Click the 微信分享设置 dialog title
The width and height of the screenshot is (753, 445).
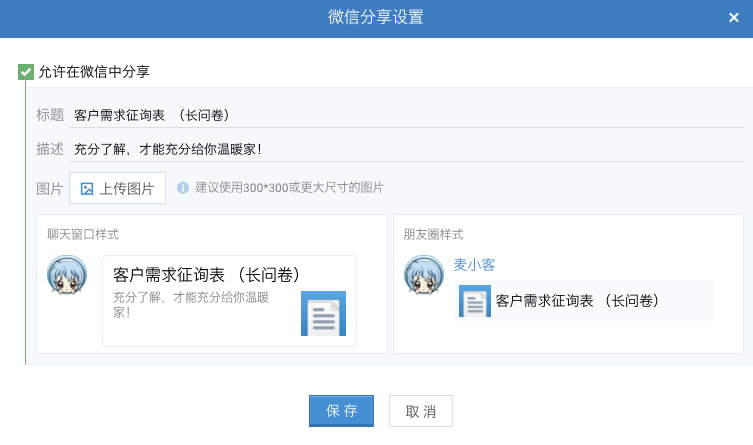click(x=376, y=17)
